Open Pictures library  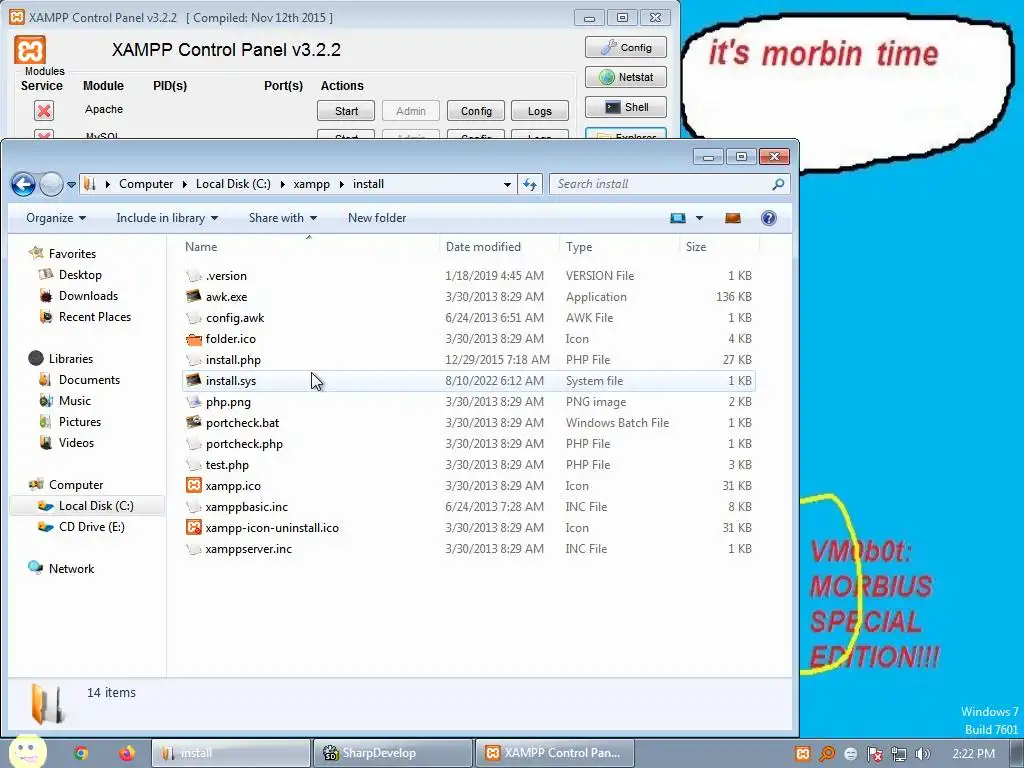[x=80, y=422]
